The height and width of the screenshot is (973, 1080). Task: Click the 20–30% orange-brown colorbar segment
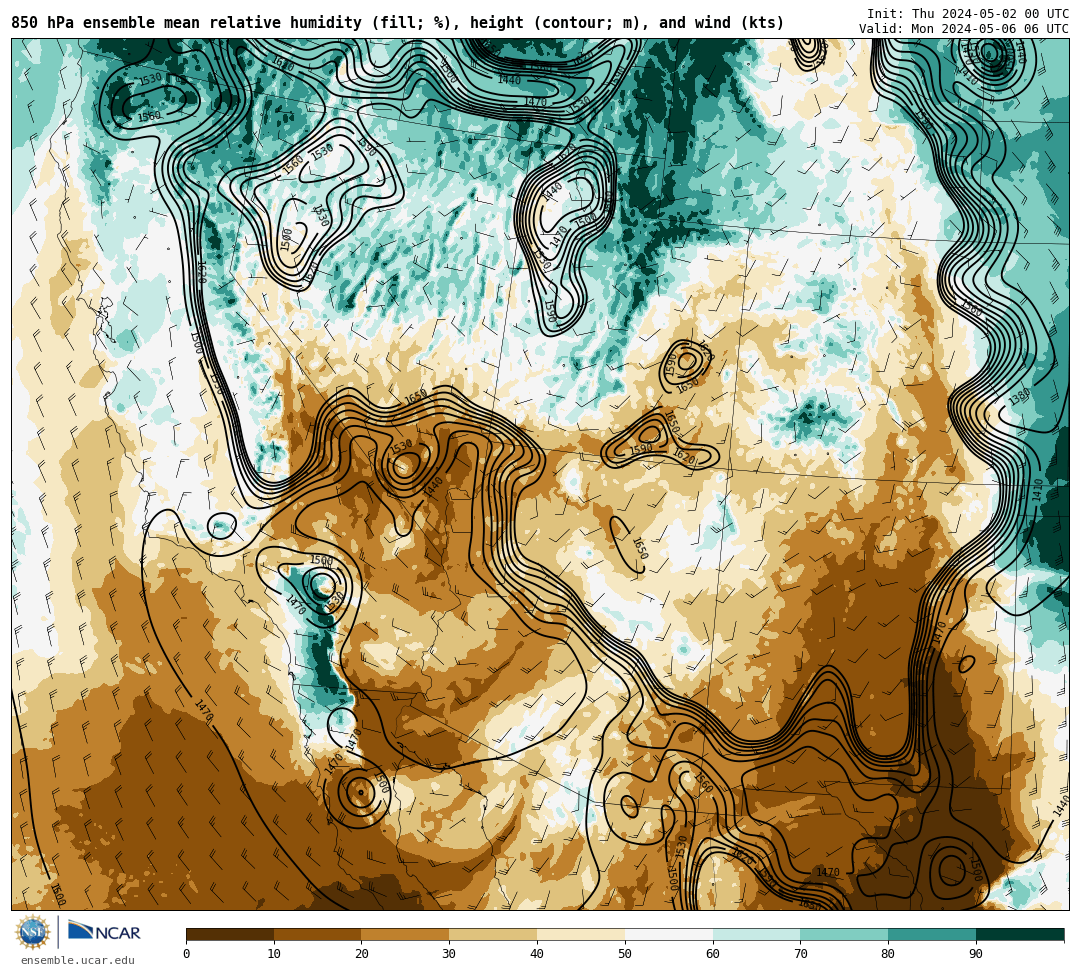tap(406, 934)
